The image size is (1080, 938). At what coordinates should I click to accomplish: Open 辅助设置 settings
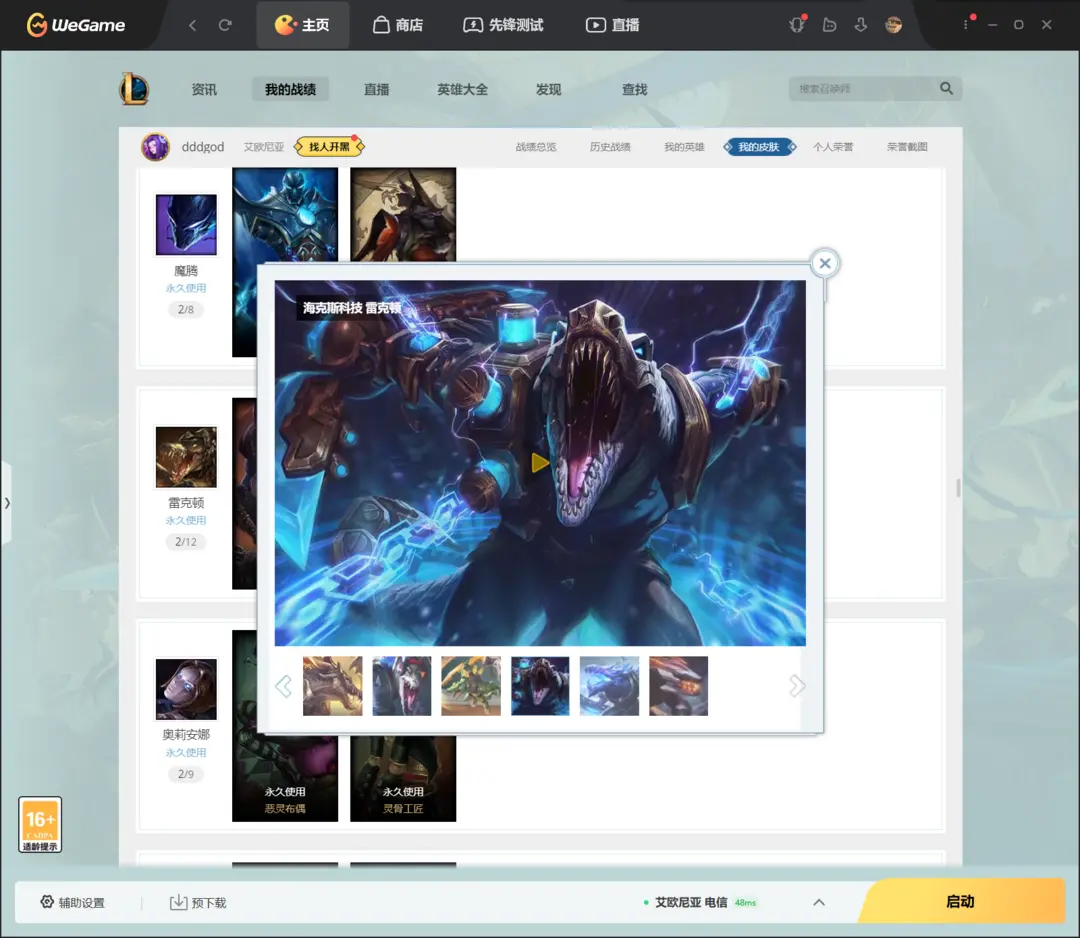pyautogui.click(x=72, y=902)
